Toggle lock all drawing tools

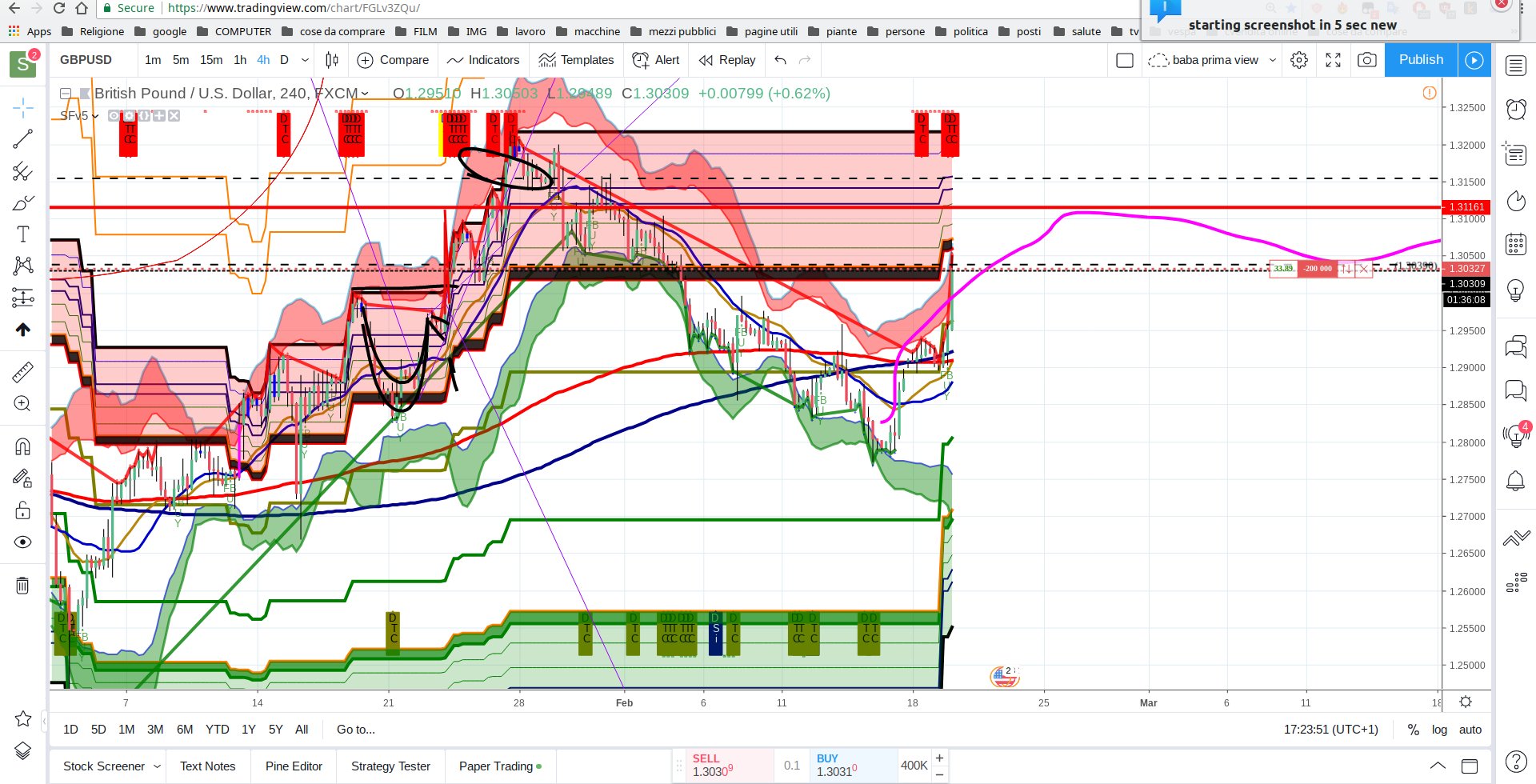[23, 510]
